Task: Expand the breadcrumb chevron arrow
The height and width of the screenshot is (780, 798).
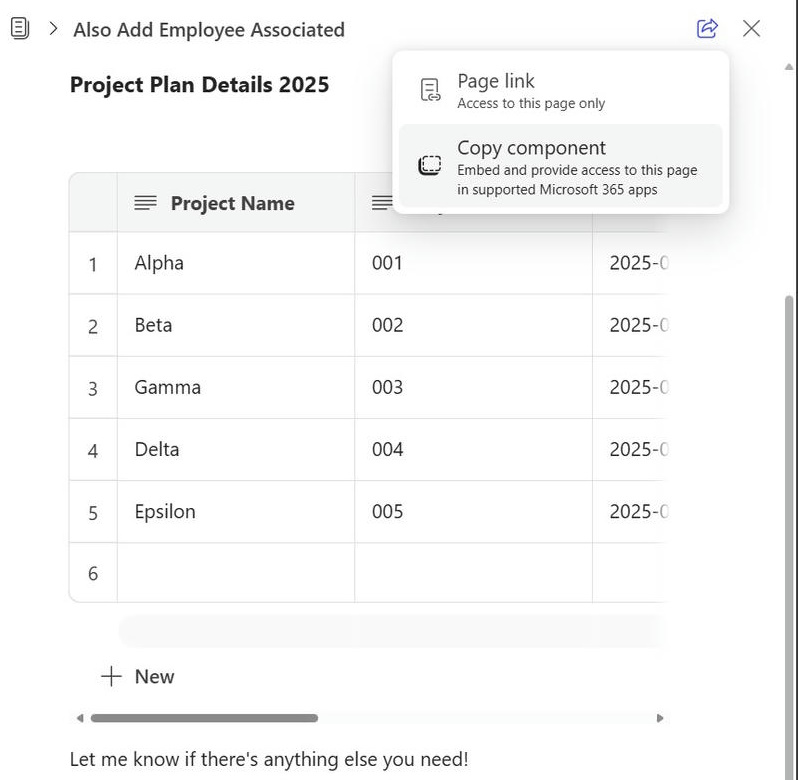Action: pos(53,29)
